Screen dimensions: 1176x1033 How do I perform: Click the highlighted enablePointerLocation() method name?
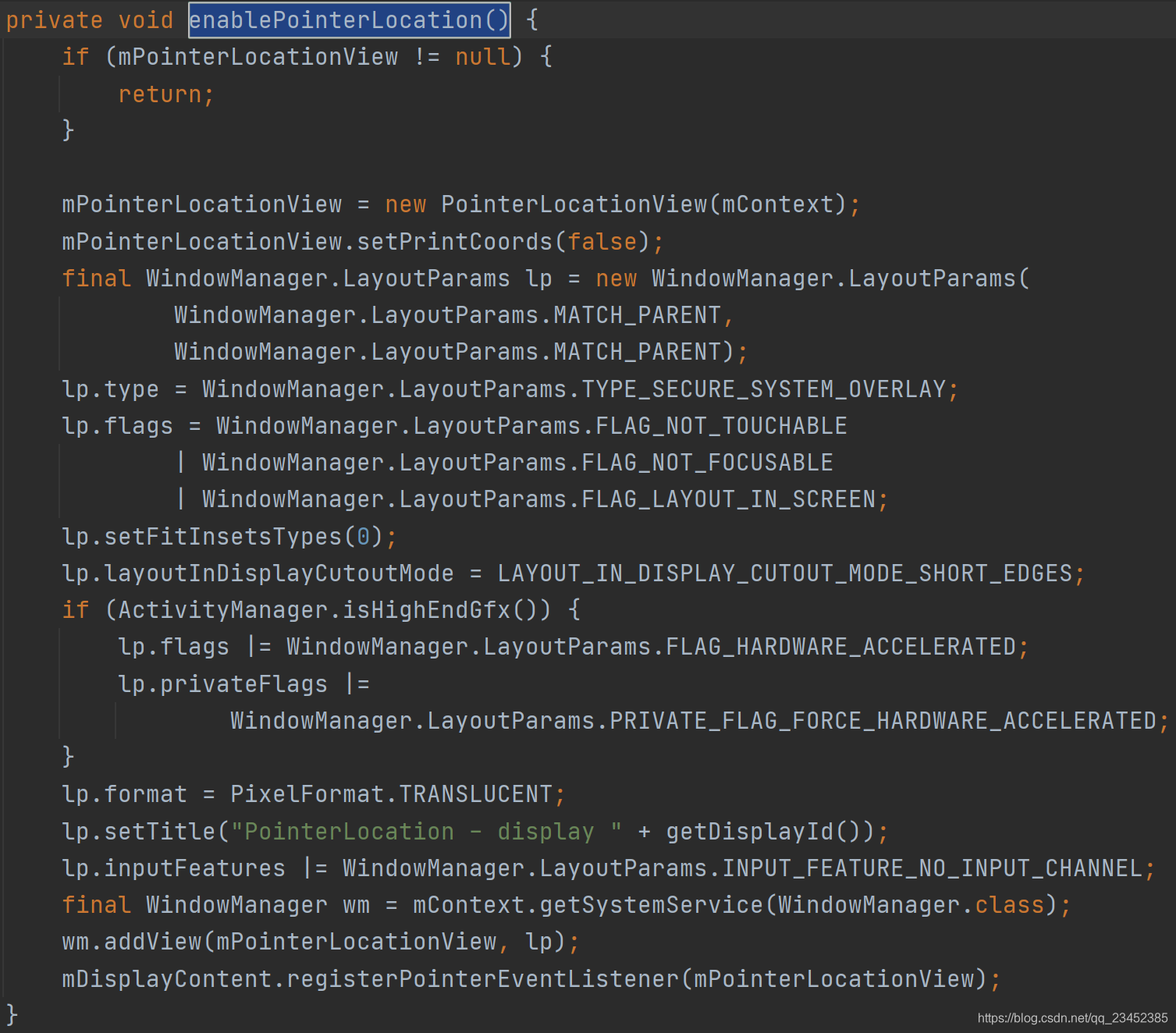[x=349, y=20]
